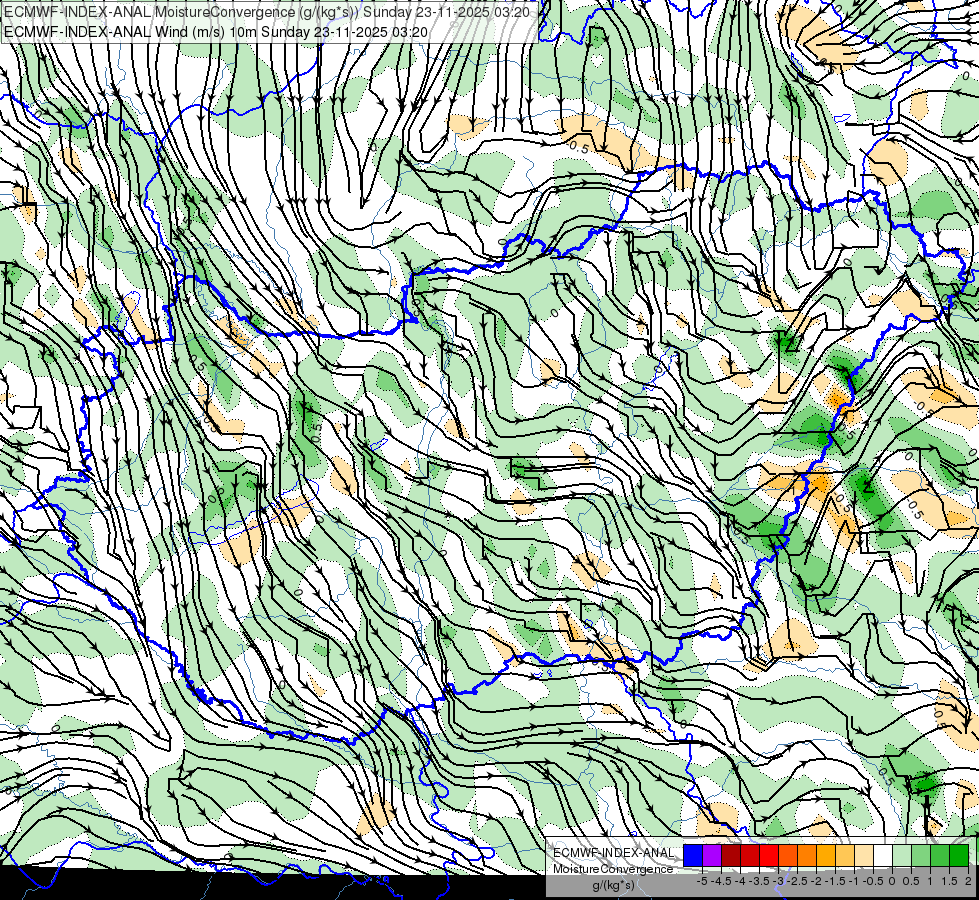
Task: Select the bright red legend swatch from -3.5 to -3
Action: pyautogui.click(x=769, y=856)
